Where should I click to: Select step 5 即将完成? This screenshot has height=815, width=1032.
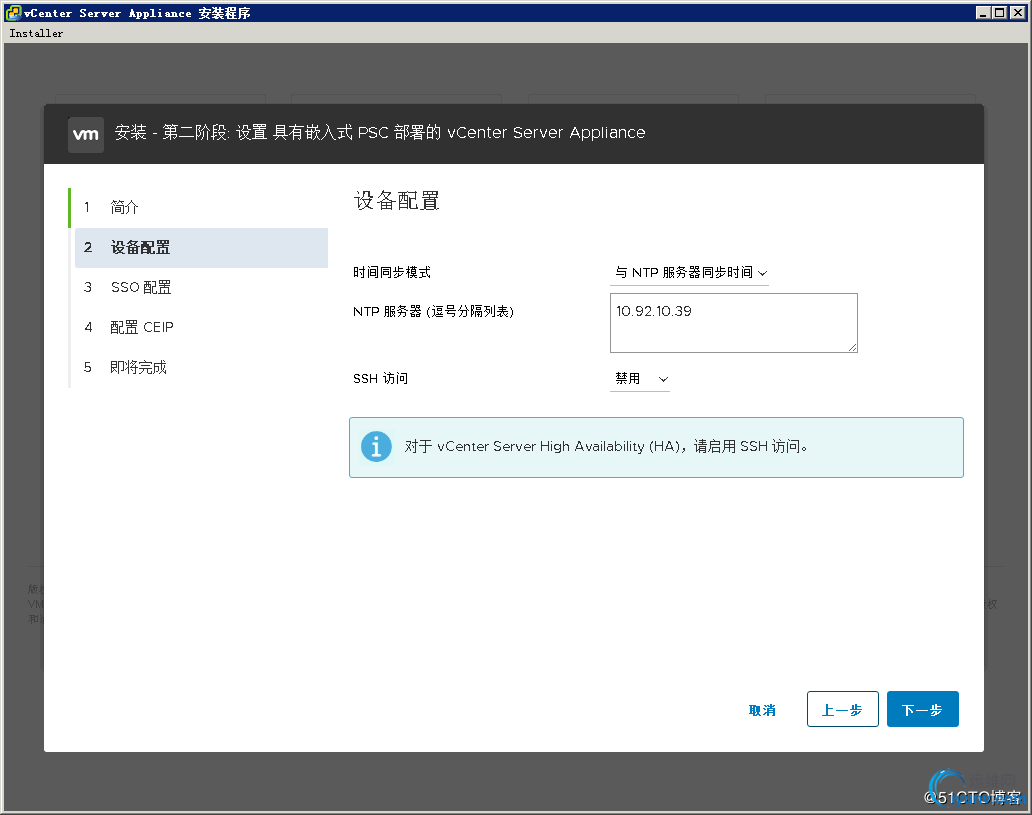coord(201,367)
